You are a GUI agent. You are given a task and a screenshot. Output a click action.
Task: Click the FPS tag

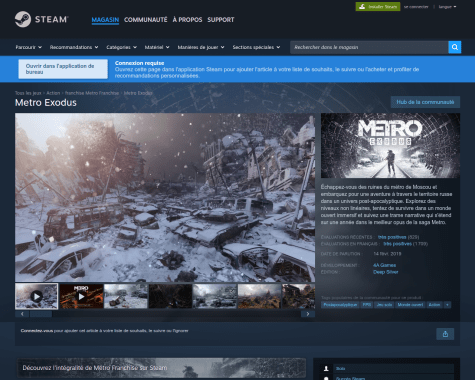point(367,305)
